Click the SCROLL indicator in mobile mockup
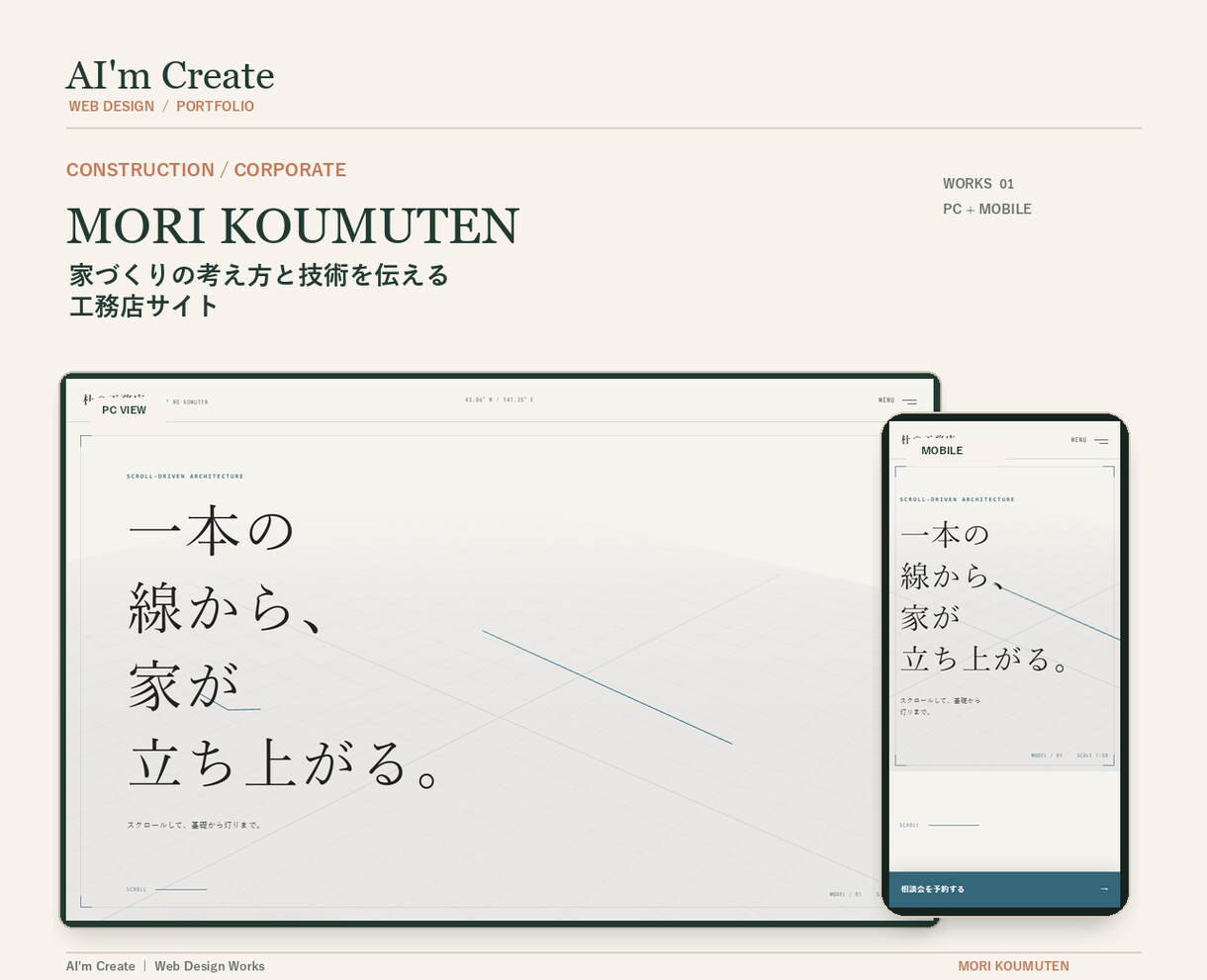Image resolution: width=1207 pixels, height=980 pixels. 939,825
